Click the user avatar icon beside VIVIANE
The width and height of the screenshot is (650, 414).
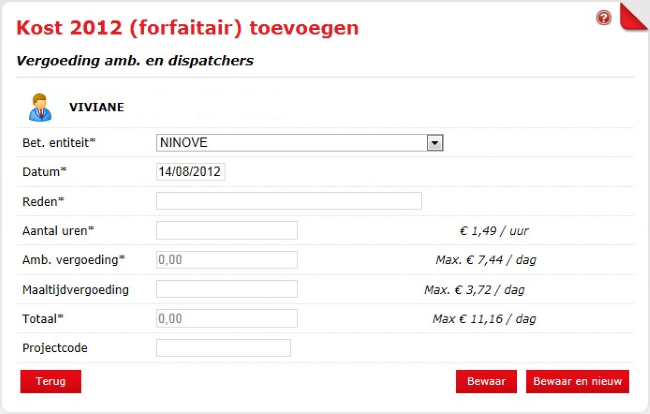[40, 107]
